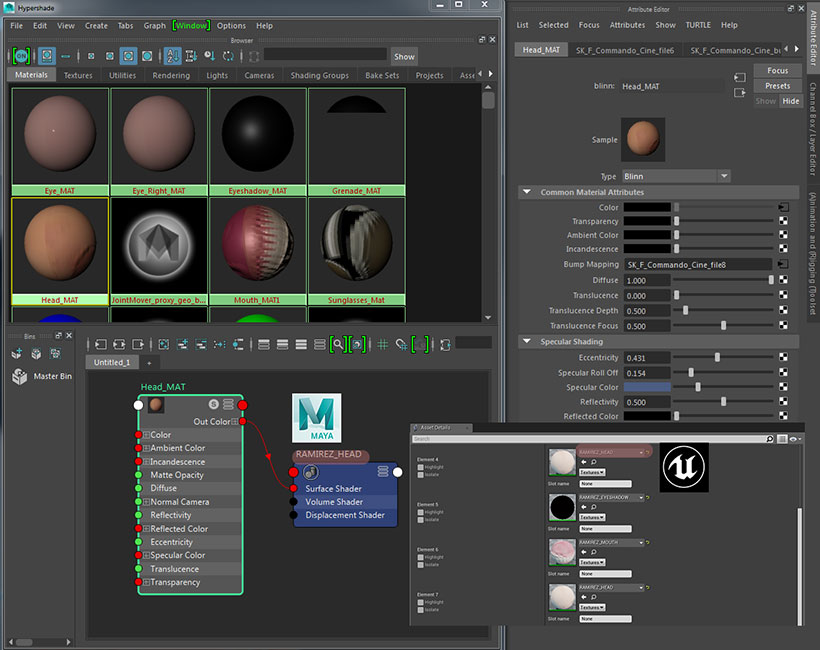Click the Color map checker button icon
The width and height of the screenshot is (820, 650).
pyautogui.click(x=783, y=207)
